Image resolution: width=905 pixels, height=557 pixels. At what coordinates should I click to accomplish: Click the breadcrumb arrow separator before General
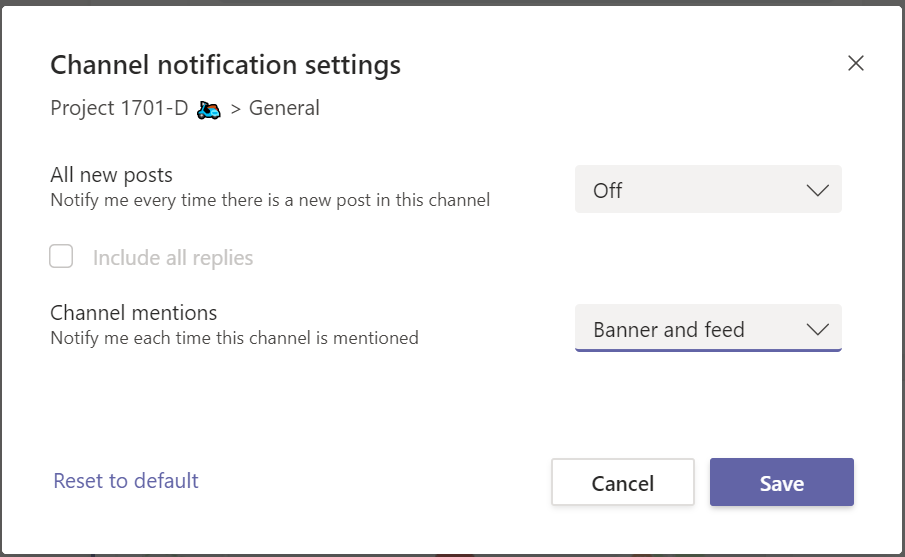236,109
